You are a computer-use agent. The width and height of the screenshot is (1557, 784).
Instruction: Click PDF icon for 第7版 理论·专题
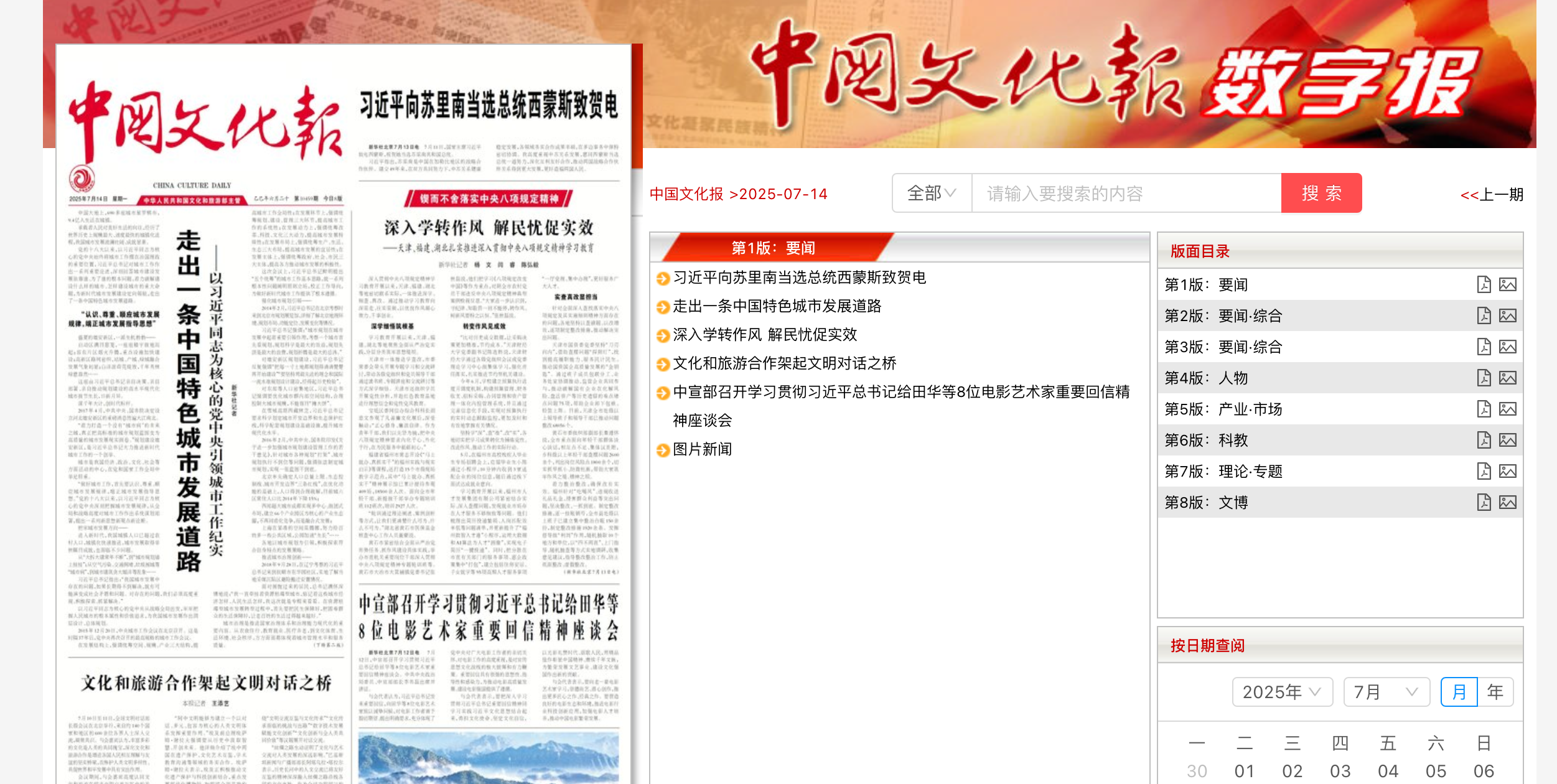pos(1484,471)
